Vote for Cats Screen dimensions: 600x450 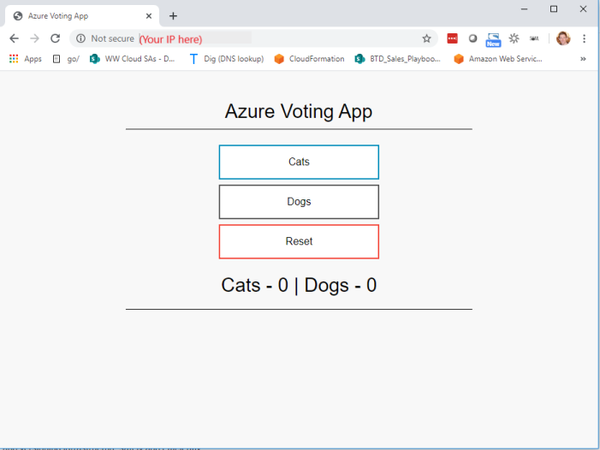pyautogui.click(x=299, y=162)
